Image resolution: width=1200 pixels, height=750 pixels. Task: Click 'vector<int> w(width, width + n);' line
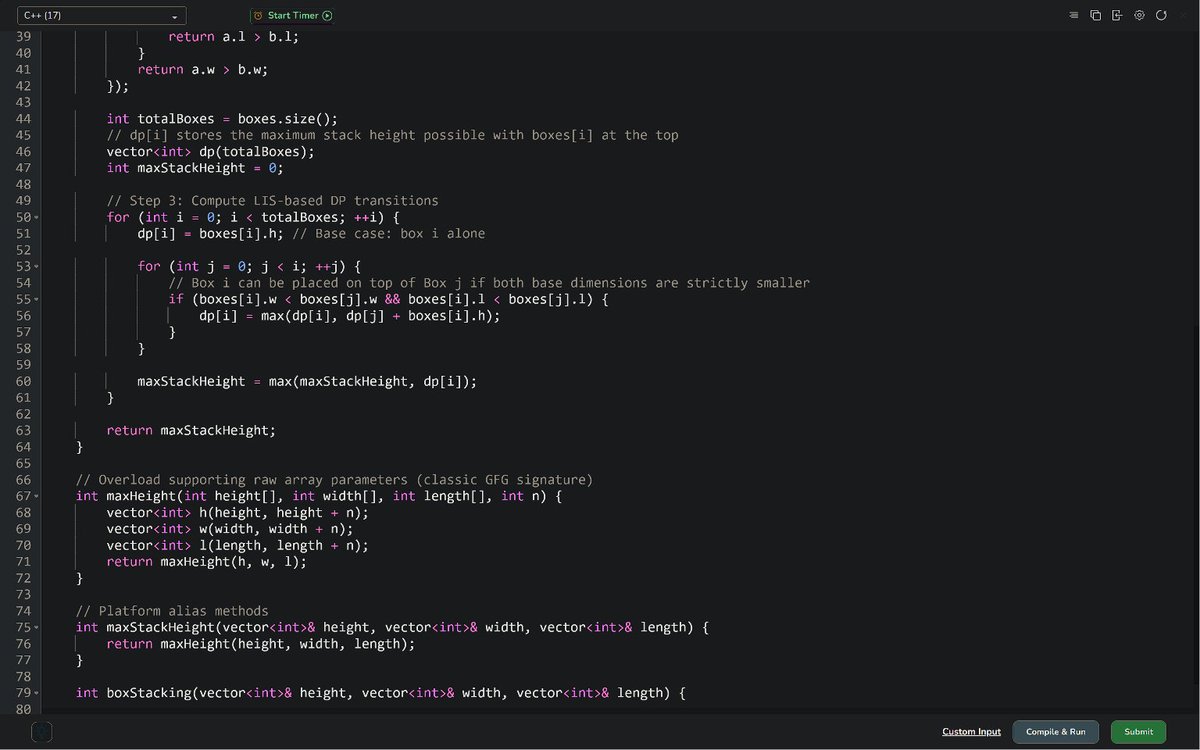pos(230,529)
